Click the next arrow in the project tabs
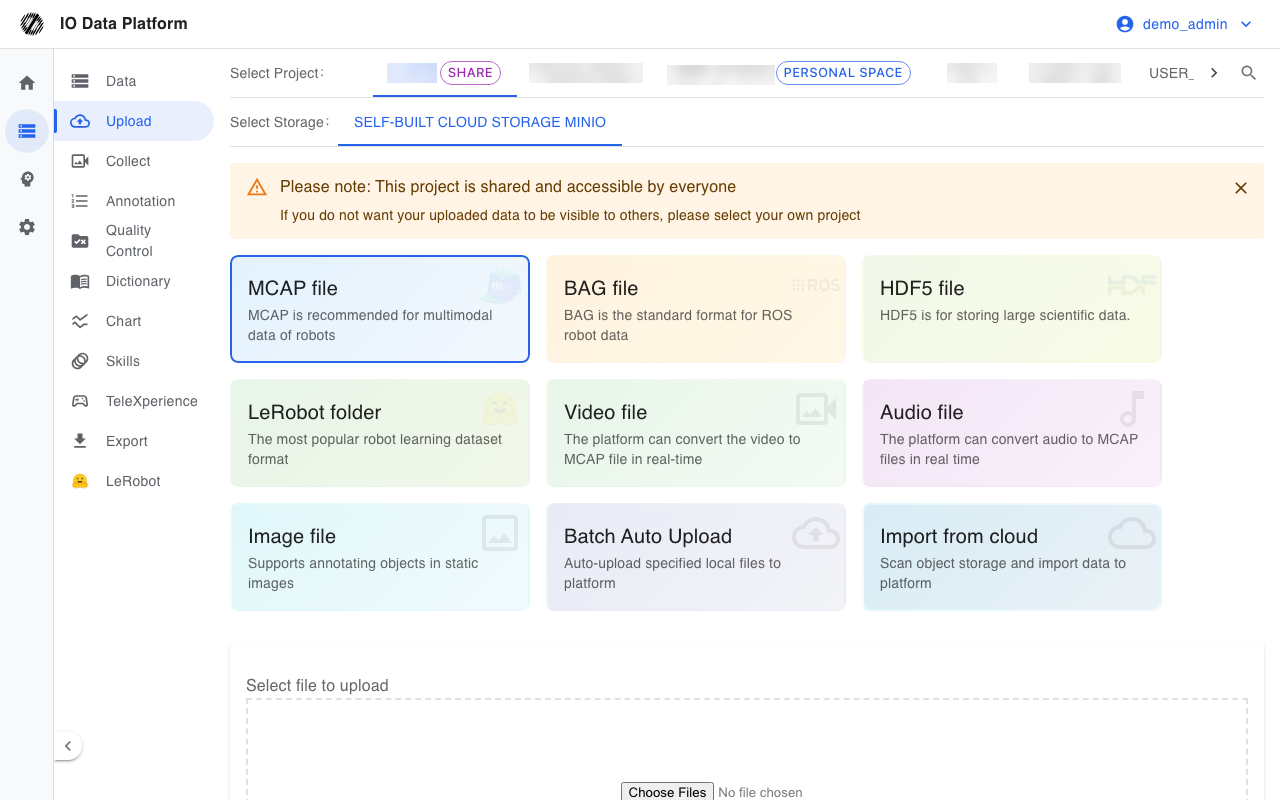The height and width of the screenshot is (800, 1280). [1214, 73]
